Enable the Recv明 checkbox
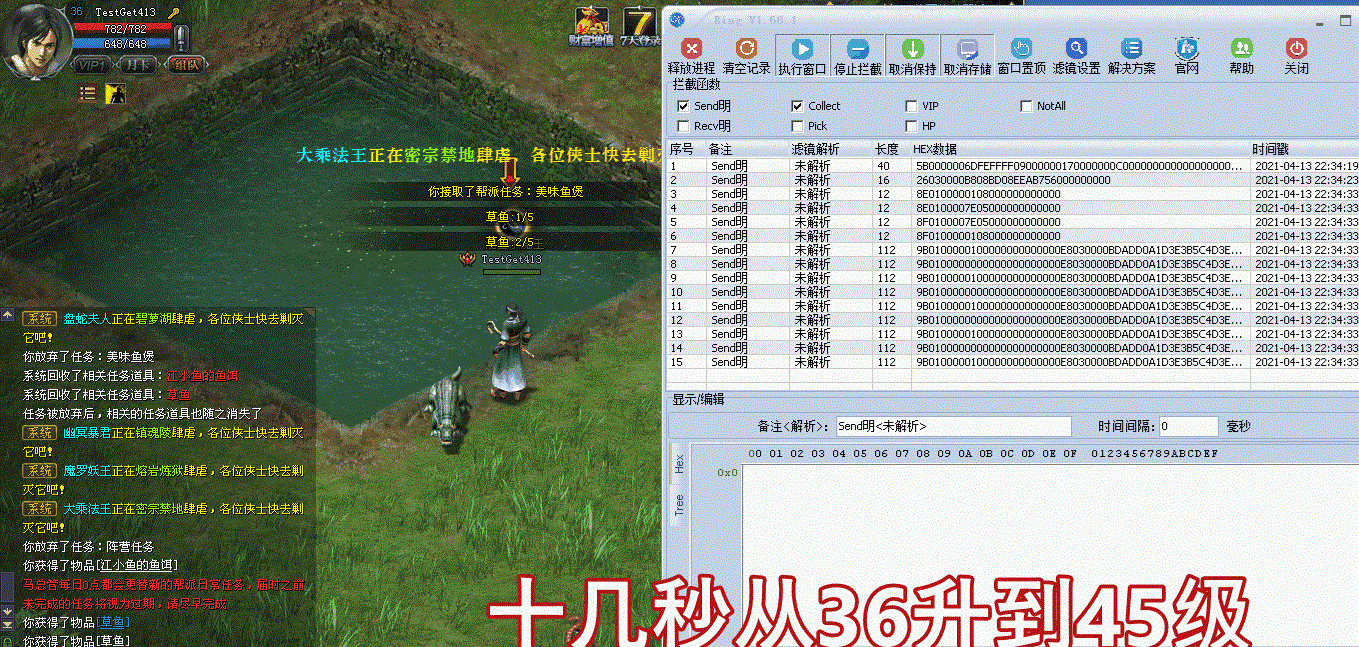The height and width of the screenshot is (647, 1359). 683,126
